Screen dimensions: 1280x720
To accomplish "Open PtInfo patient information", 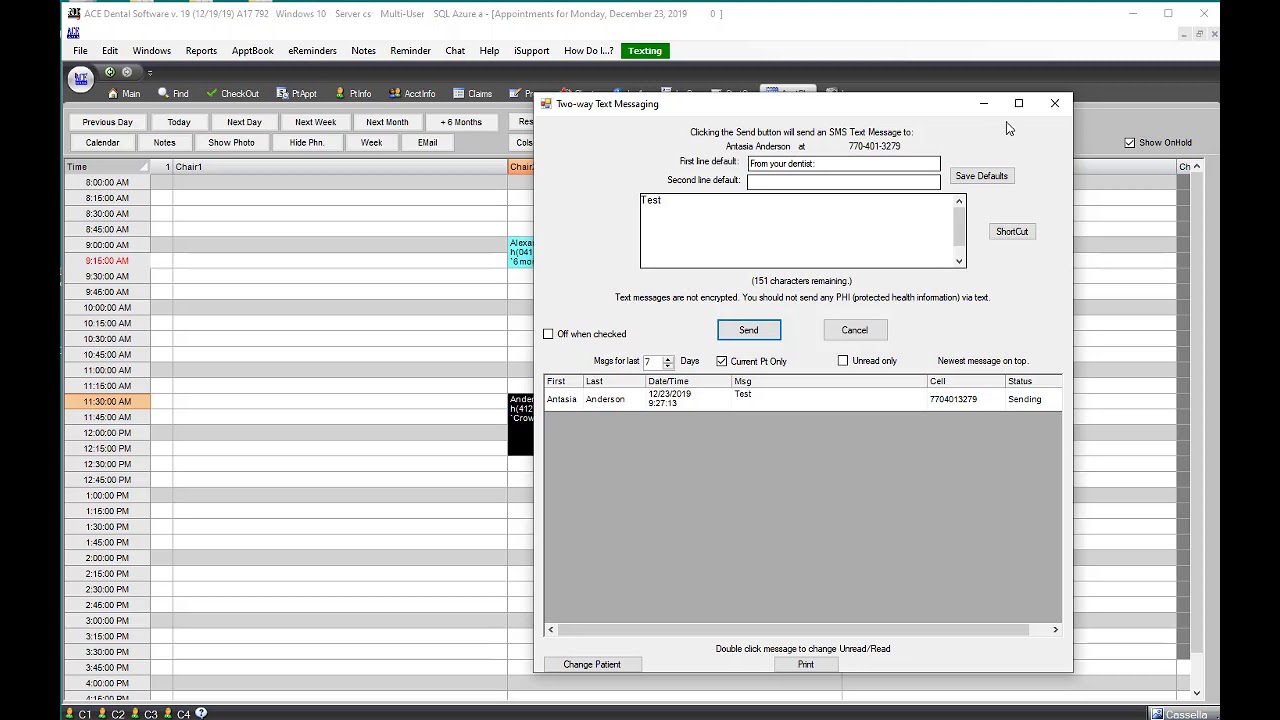I will (x=354, y=94).
